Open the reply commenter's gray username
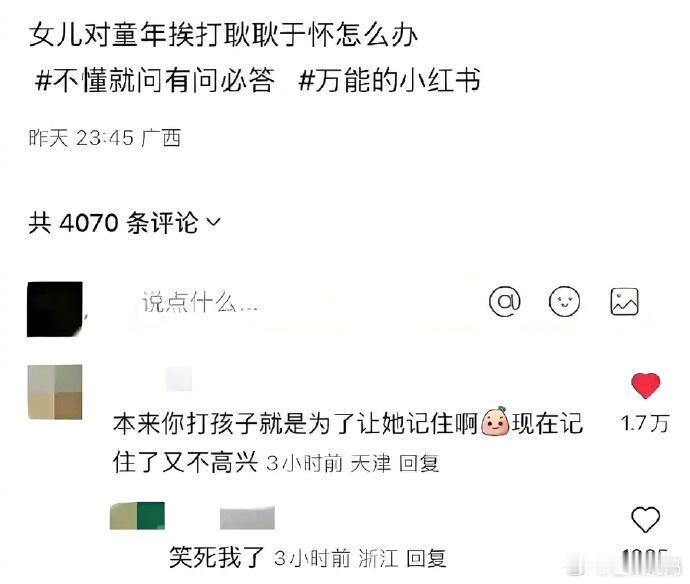Viewport: 690px width, 584px height. tap(247, 518)
